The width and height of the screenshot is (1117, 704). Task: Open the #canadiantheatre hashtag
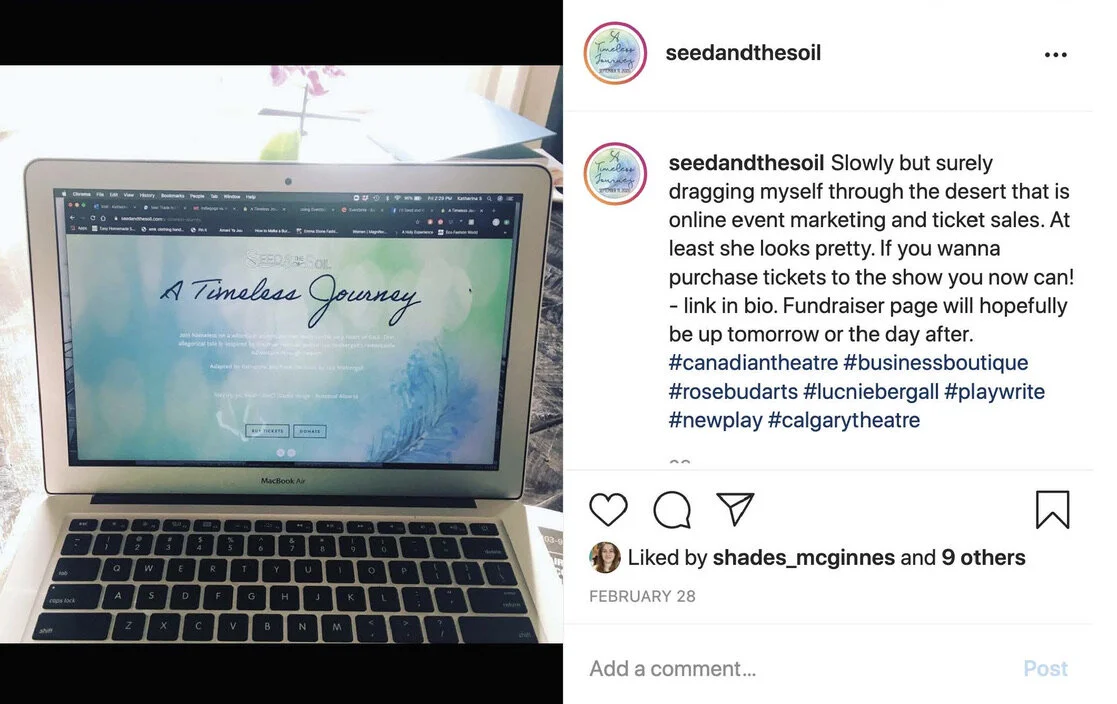pyautogui.click(x=753, y=363)
